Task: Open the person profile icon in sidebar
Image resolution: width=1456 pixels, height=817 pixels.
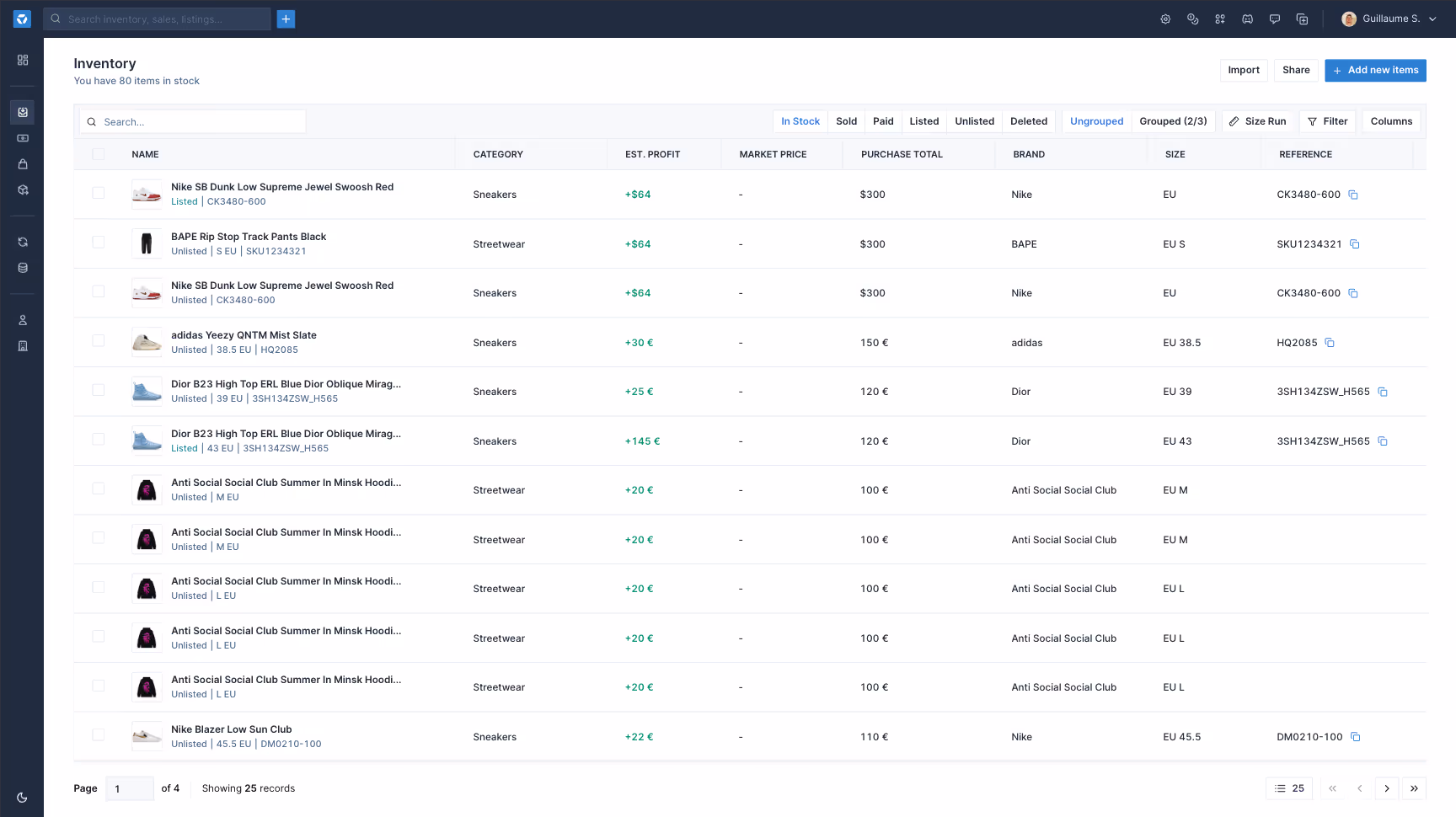Action: pos(23,320)
